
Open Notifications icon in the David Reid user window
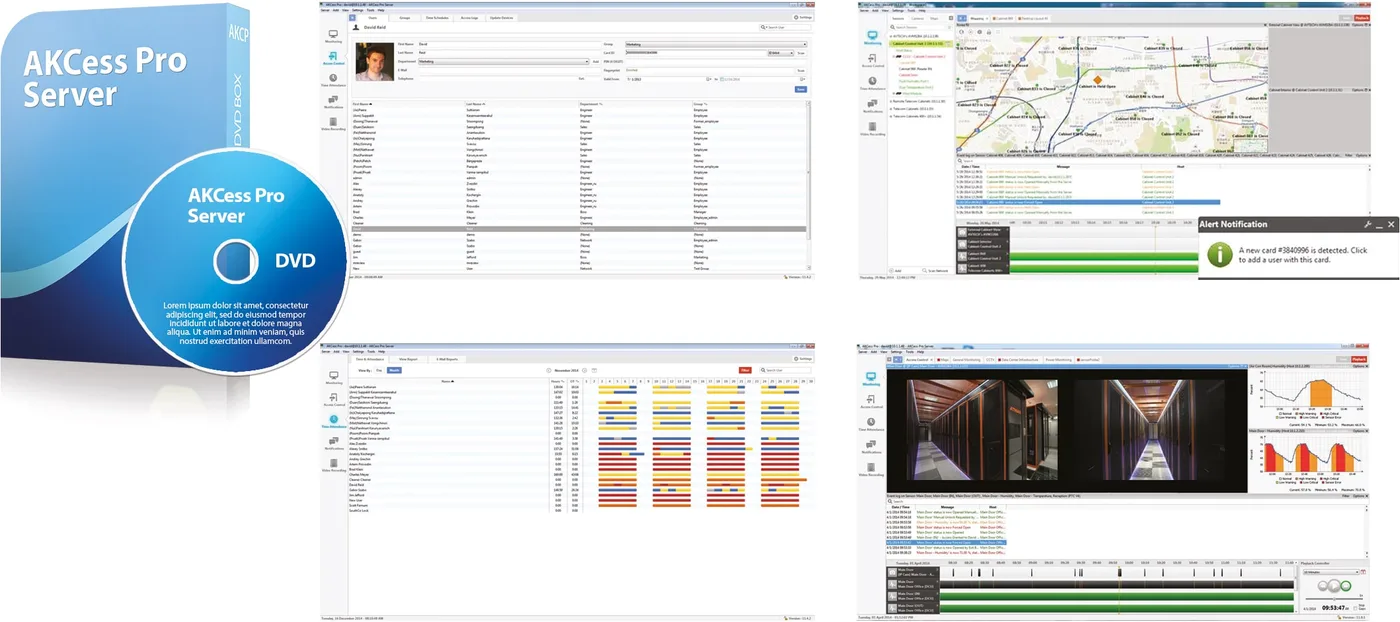333,100
